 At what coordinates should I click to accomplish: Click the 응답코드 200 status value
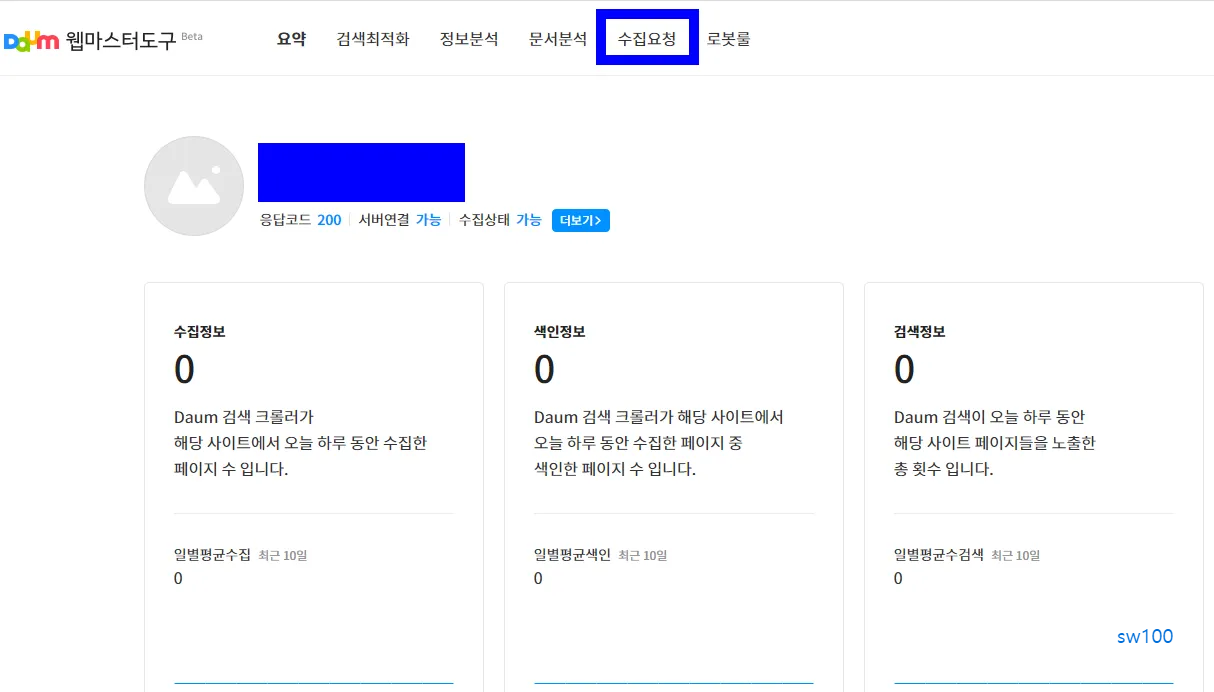point(328,220)
